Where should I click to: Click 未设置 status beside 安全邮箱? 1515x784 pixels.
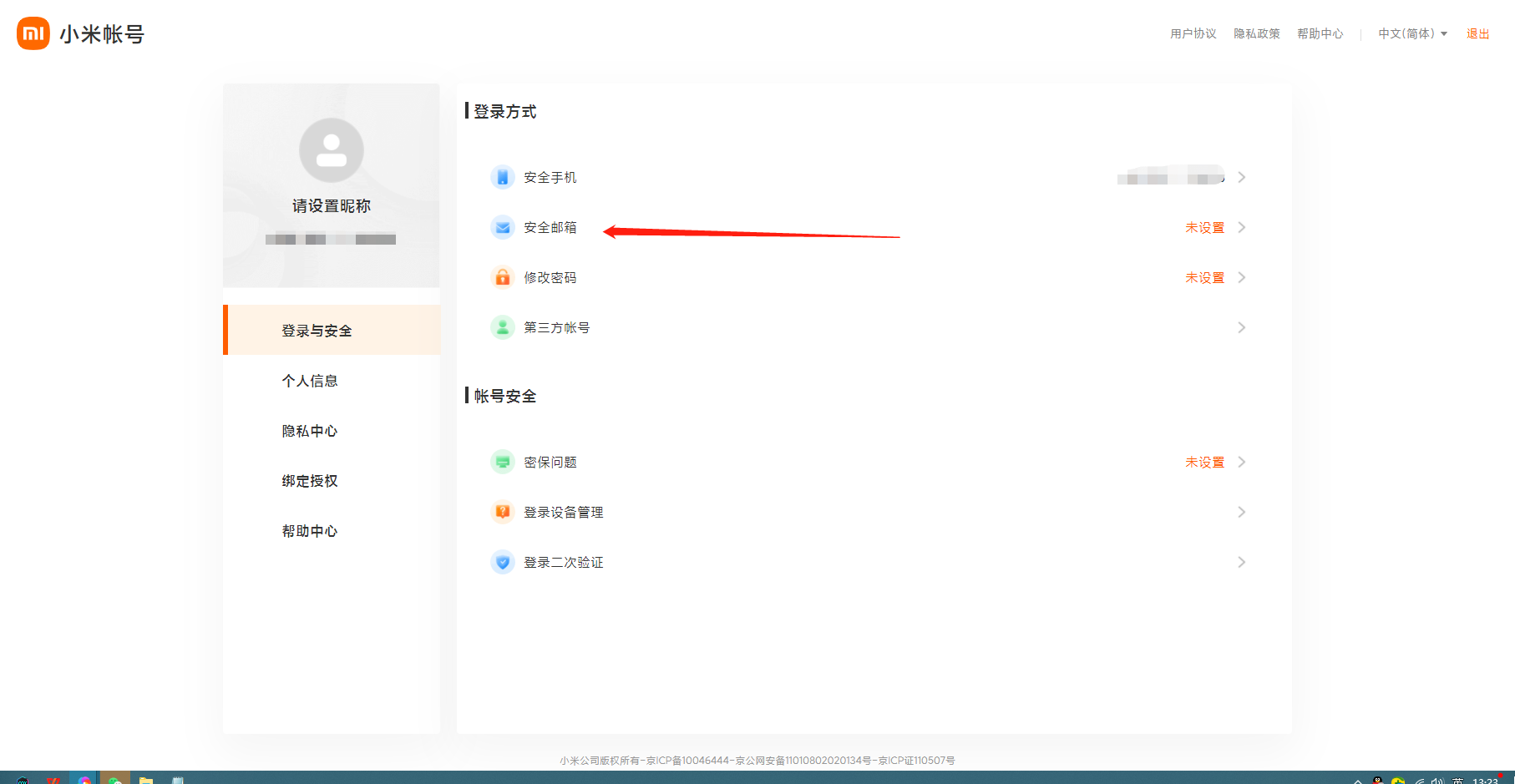pos(1205,227)
